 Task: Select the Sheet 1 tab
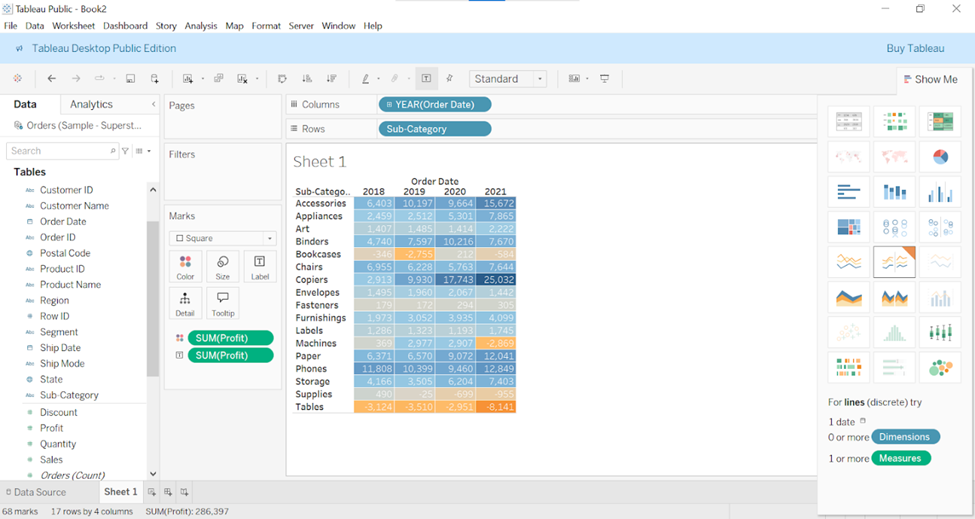[121, 492]
